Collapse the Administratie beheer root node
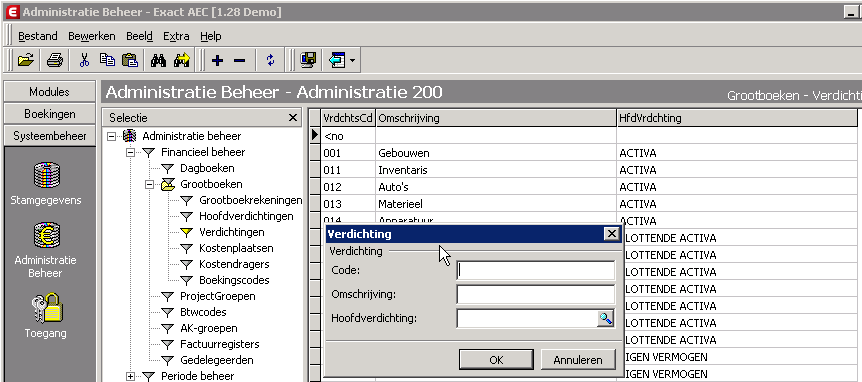862x382 pixels. [x=112, y=136]
